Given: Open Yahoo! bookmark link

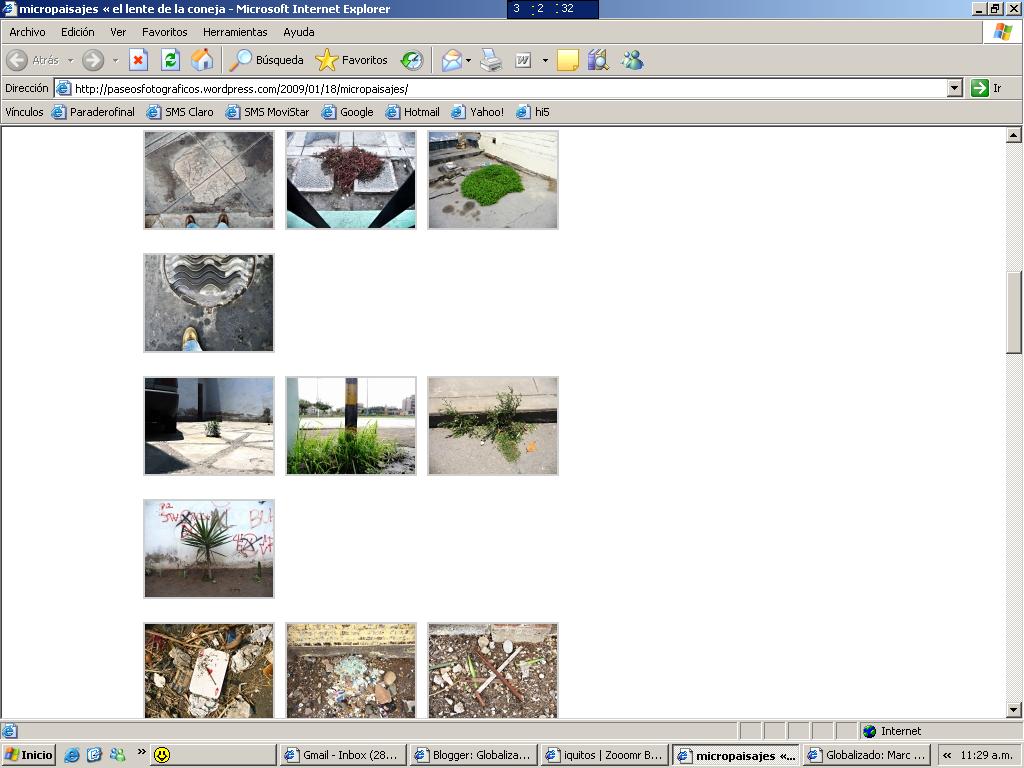Looking at the screenshot, I should pos(478,112).
